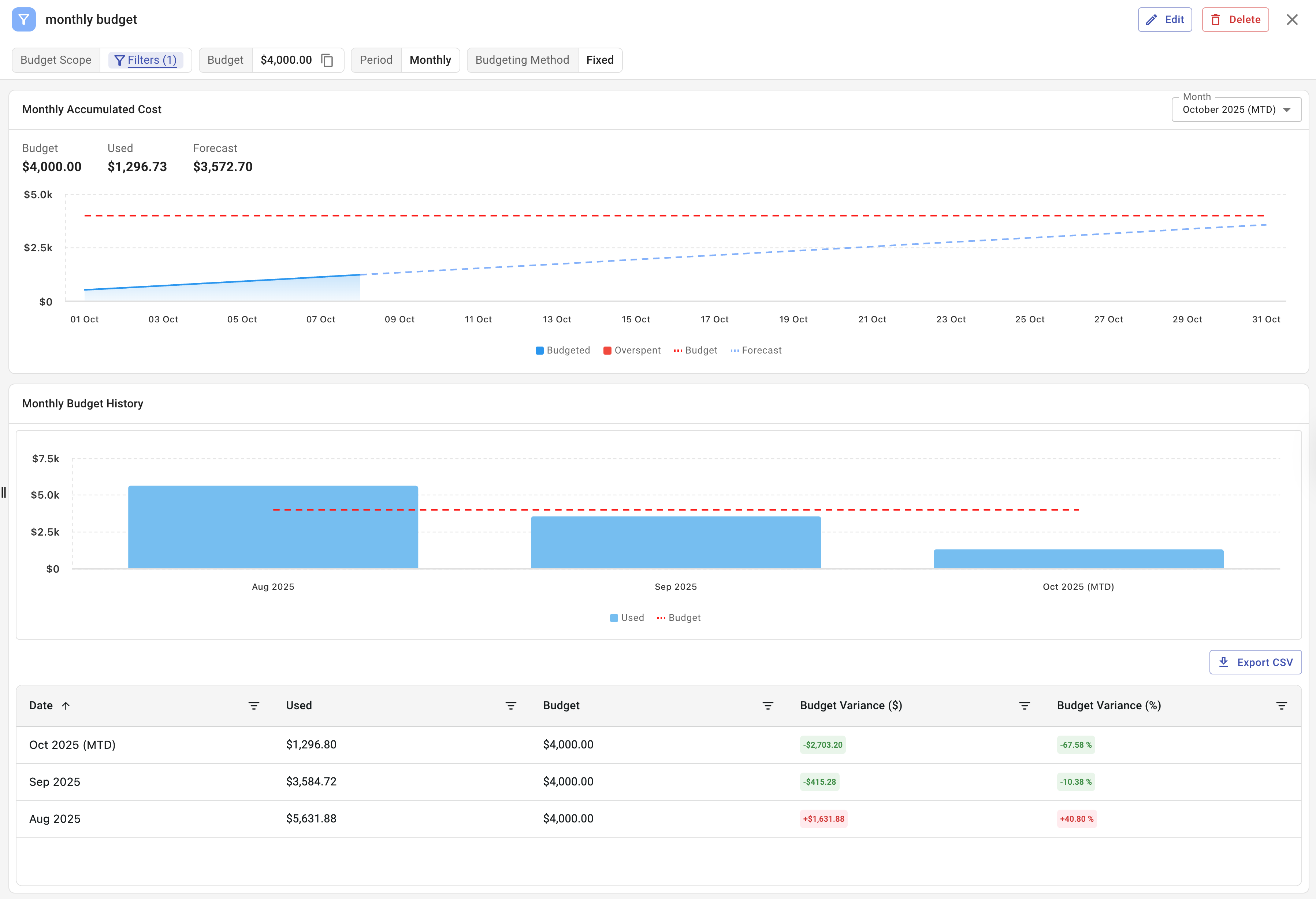1316x899 pixels.
Task: Open Budget column filter menu
Action: point(767,705)
